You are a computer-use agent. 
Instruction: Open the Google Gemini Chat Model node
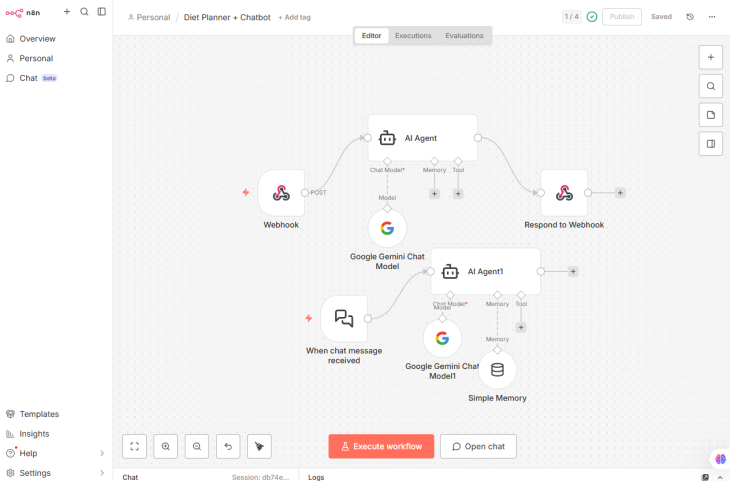(x=387, y=228)
